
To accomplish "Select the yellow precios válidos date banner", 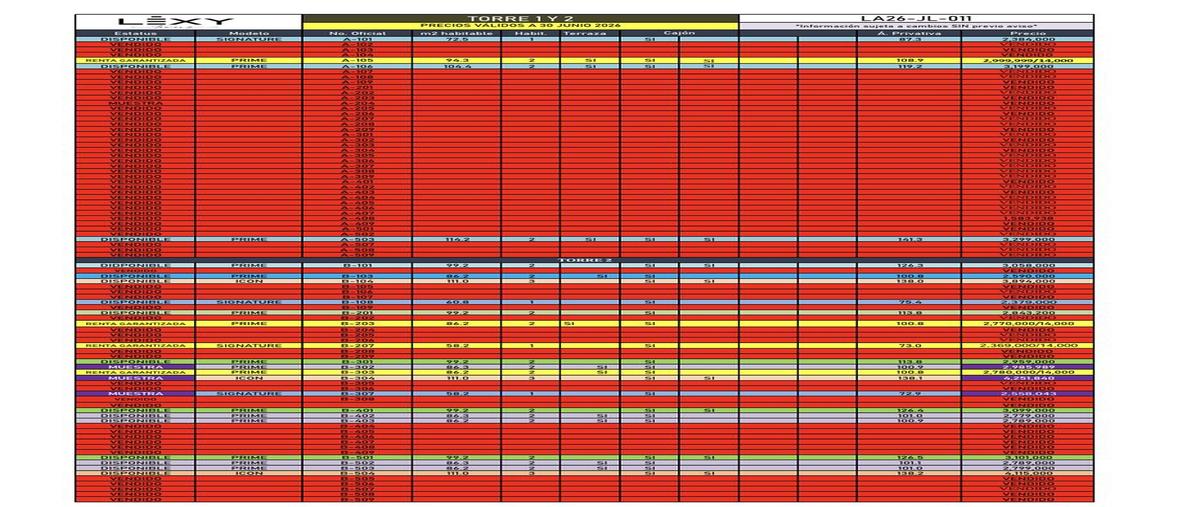I will [x=521, y=26].
